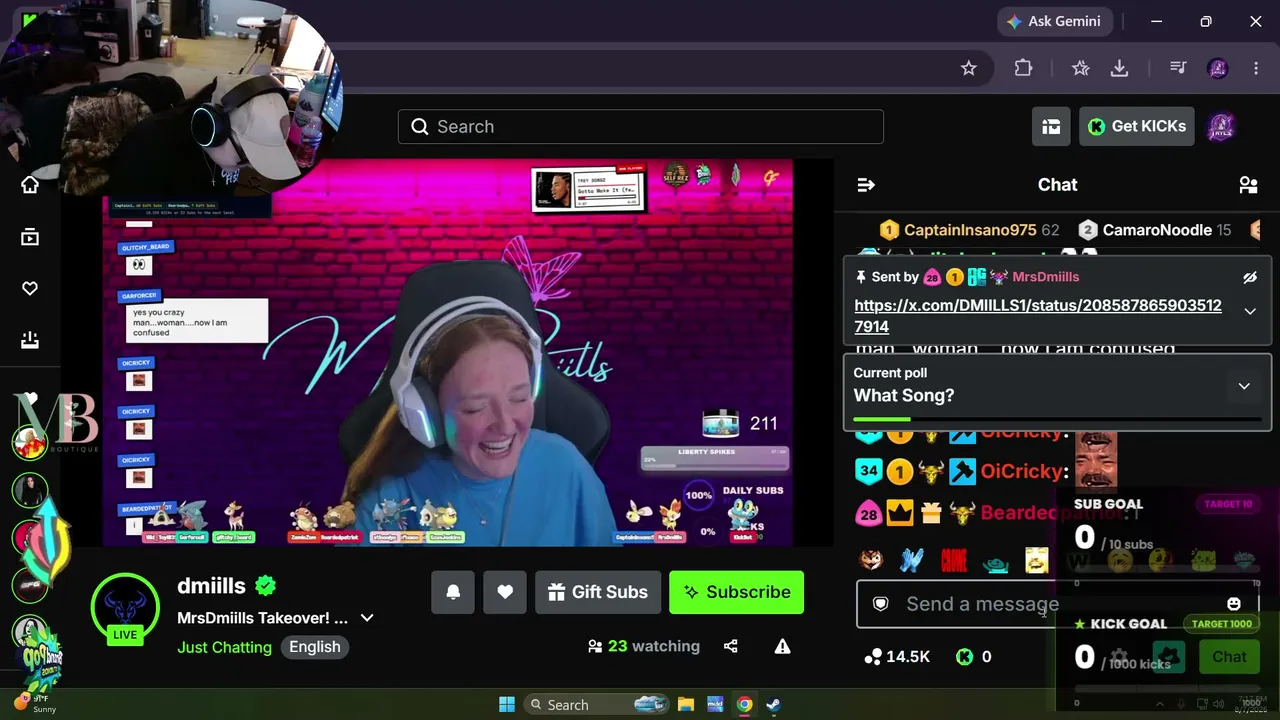Image resolution: width=1280 pixels, height=720 pixels.
Task: Bookmark this tab with the star icon
Action: click(x=968, y=68)
